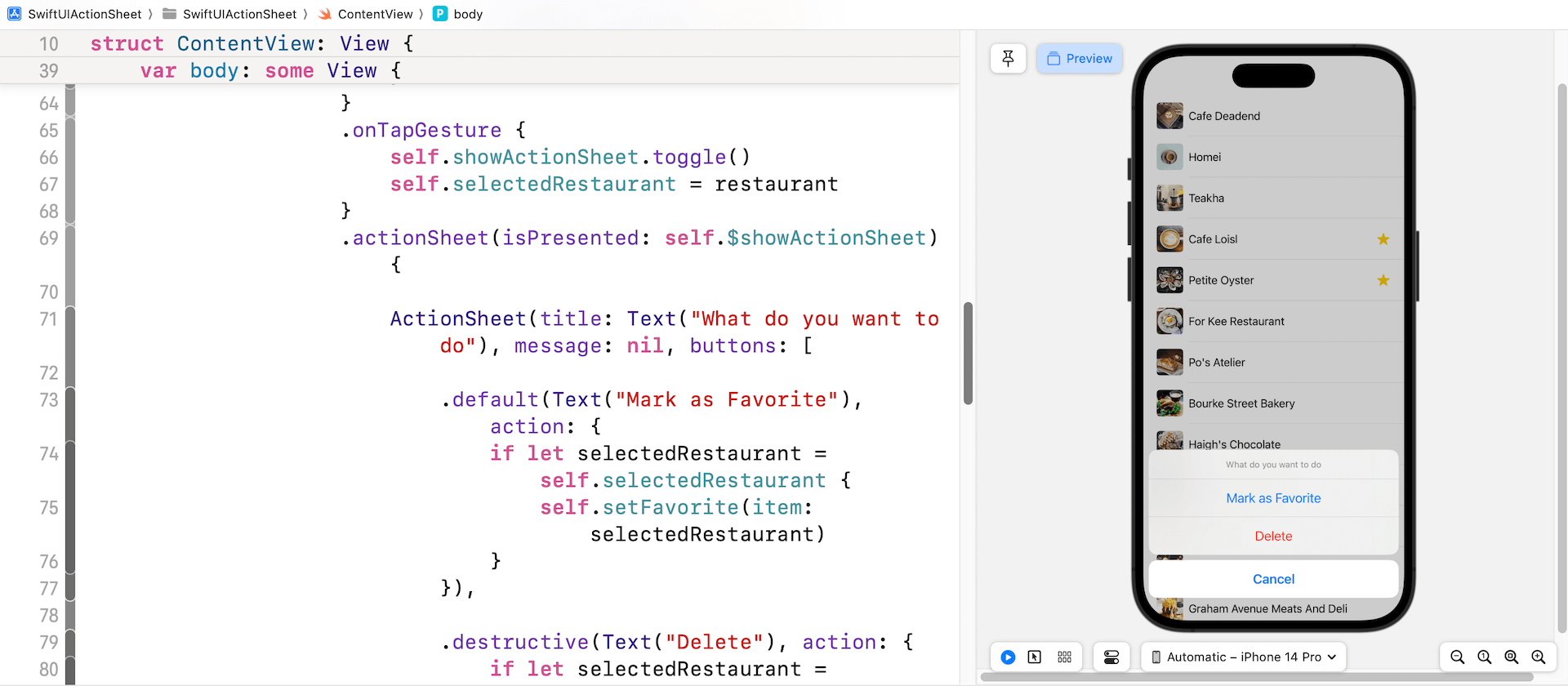Click the favorite star on Cafe Loisl

(x=1383, y=239)
